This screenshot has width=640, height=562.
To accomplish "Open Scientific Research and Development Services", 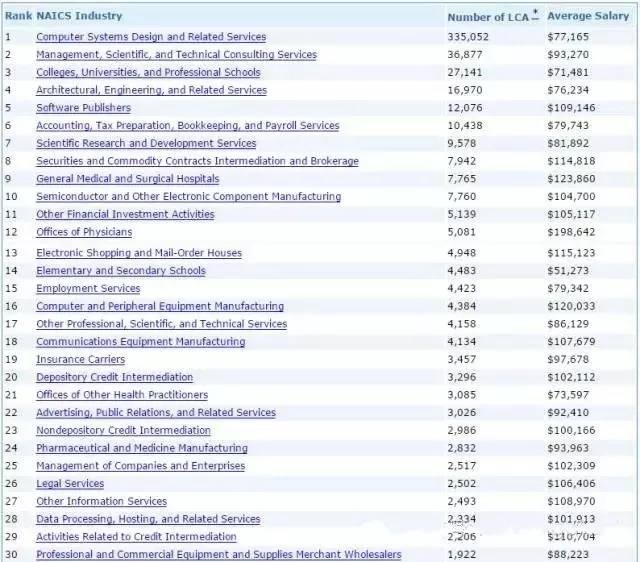I will pyautogui.click(x=146, y=143).
